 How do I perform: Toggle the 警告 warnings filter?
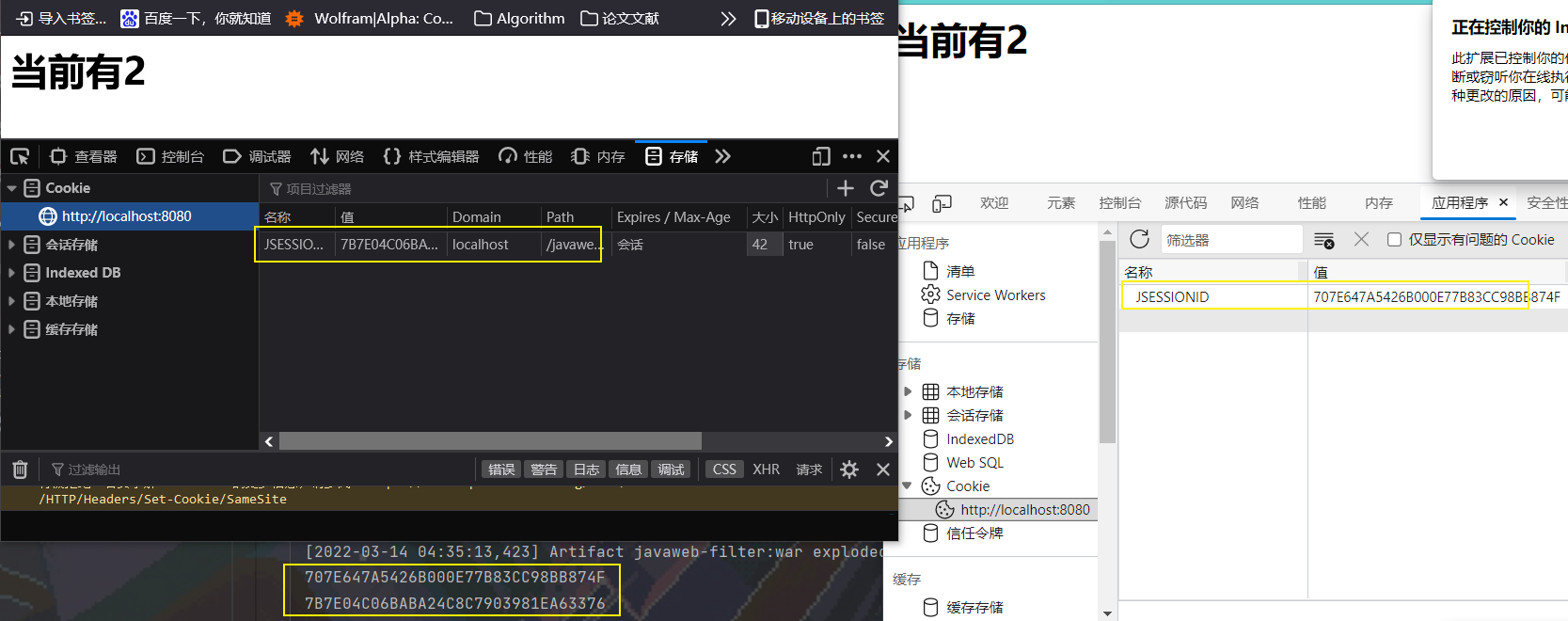[544, 470]
